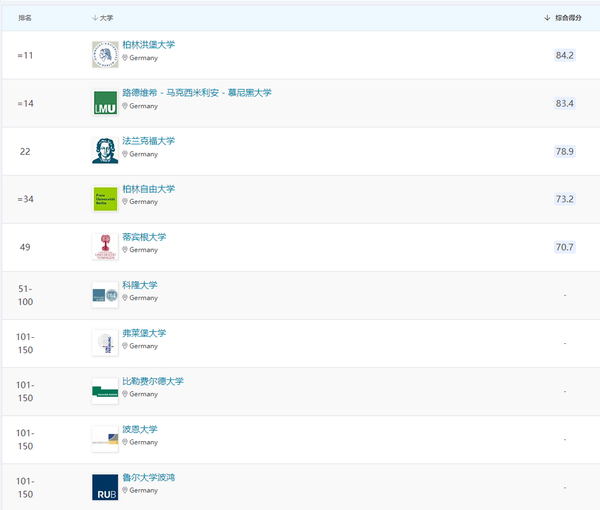Sort by the 综合得分 column header

point(563,18)
